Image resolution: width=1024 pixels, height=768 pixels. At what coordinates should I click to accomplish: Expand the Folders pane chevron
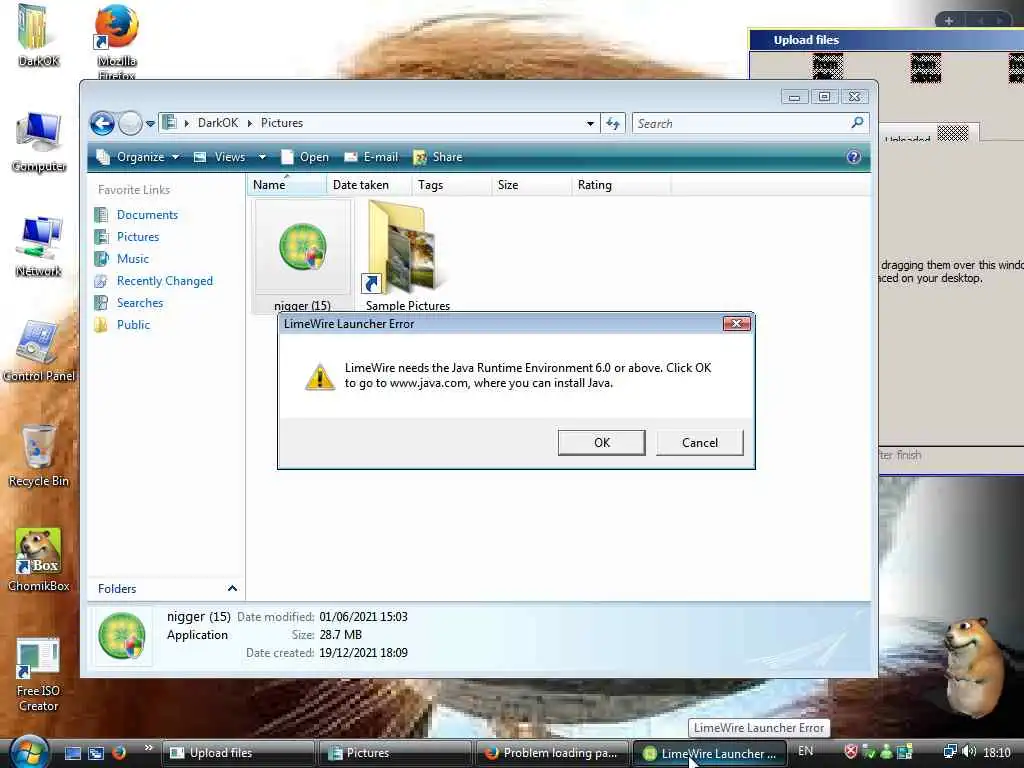[232, 588]
